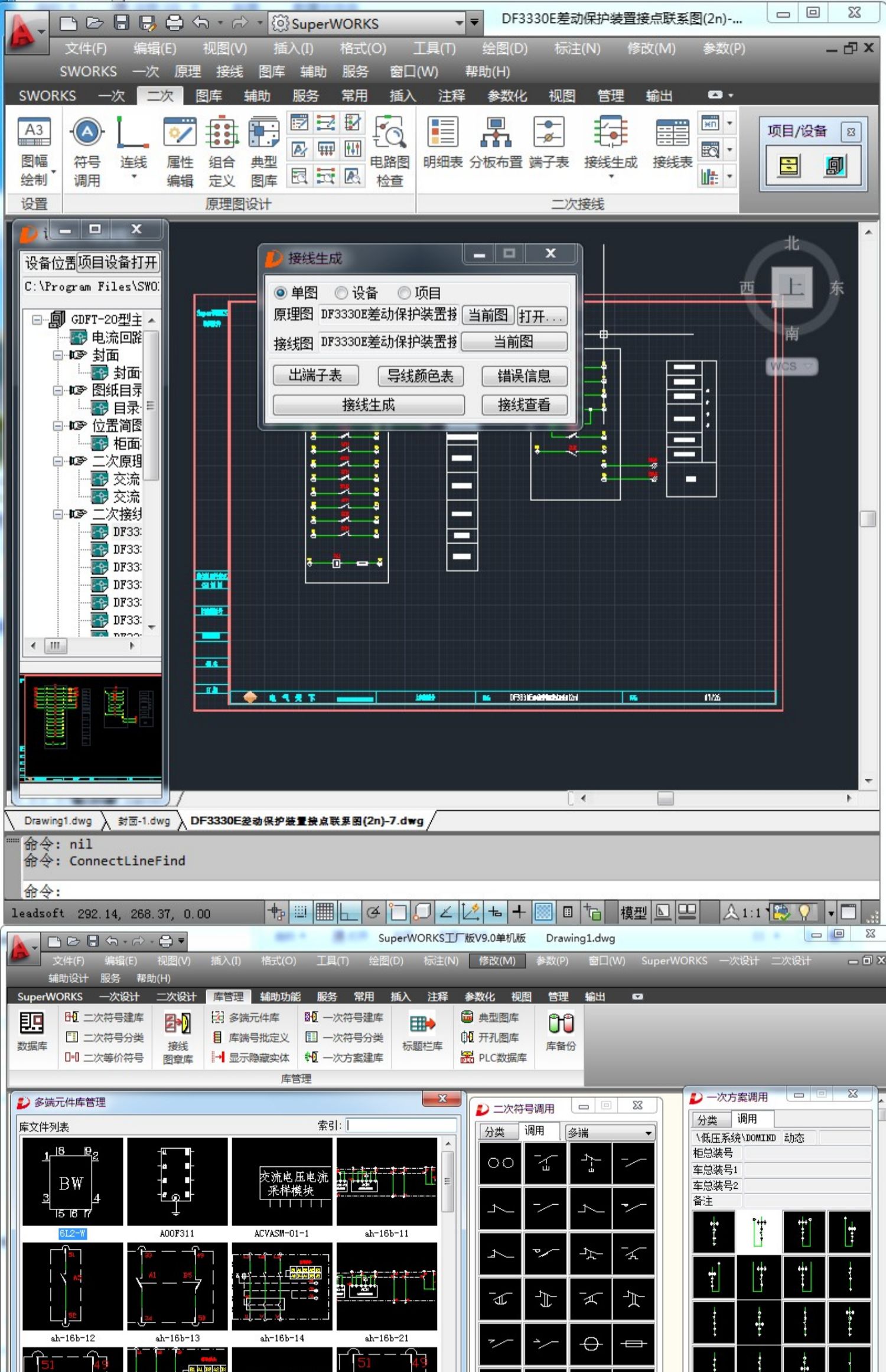Click the vertical scrollbar thumb of drawing area
This screenshot has width=886, height=1372.
coord(868,518)
